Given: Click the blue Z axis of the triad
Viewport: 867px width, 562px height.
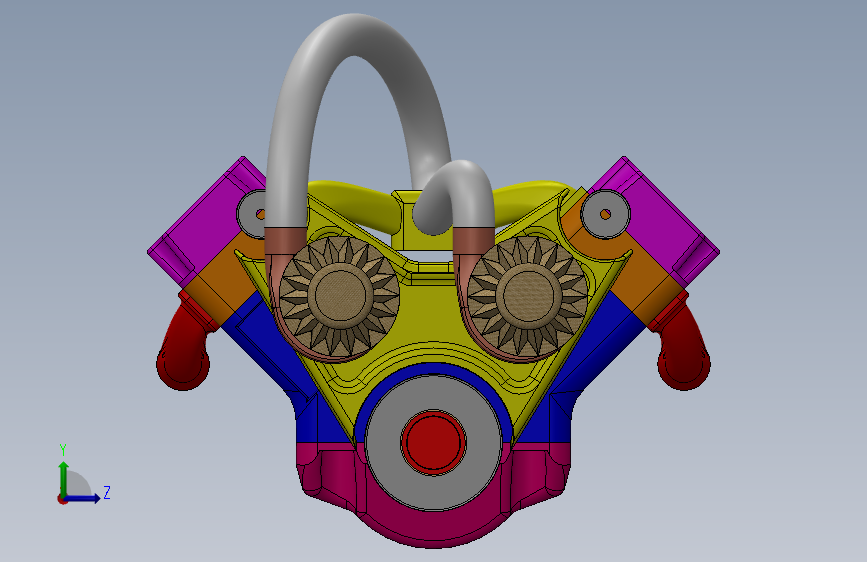Looking at the screenshot, I should [x=83, y=498].
